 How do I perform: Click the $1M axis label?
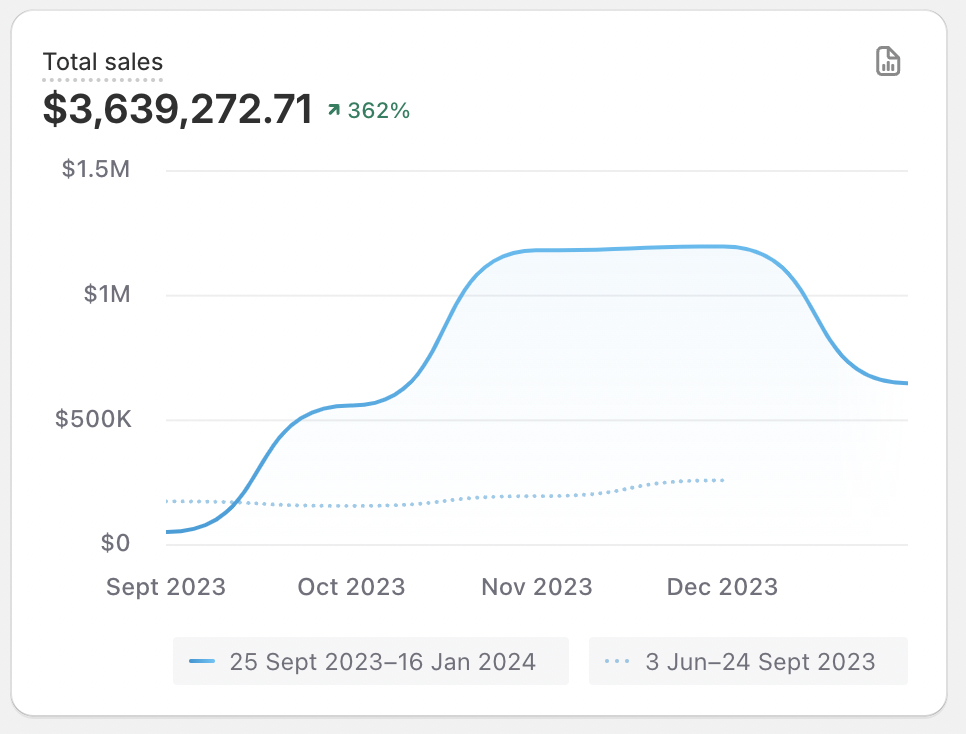107,294
